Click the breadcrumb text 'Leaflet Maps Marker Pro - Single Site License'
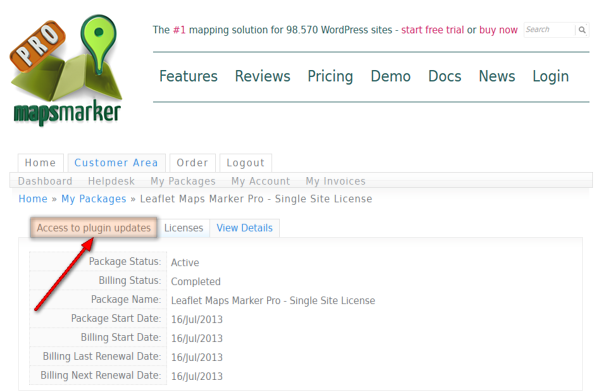This screenshot has height=392, width=600. 256,199
